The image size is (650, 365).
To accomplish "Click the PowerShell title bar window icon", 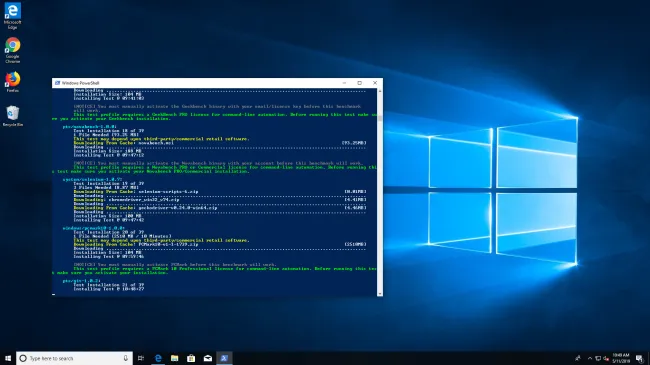I will (x=57, y=83).
